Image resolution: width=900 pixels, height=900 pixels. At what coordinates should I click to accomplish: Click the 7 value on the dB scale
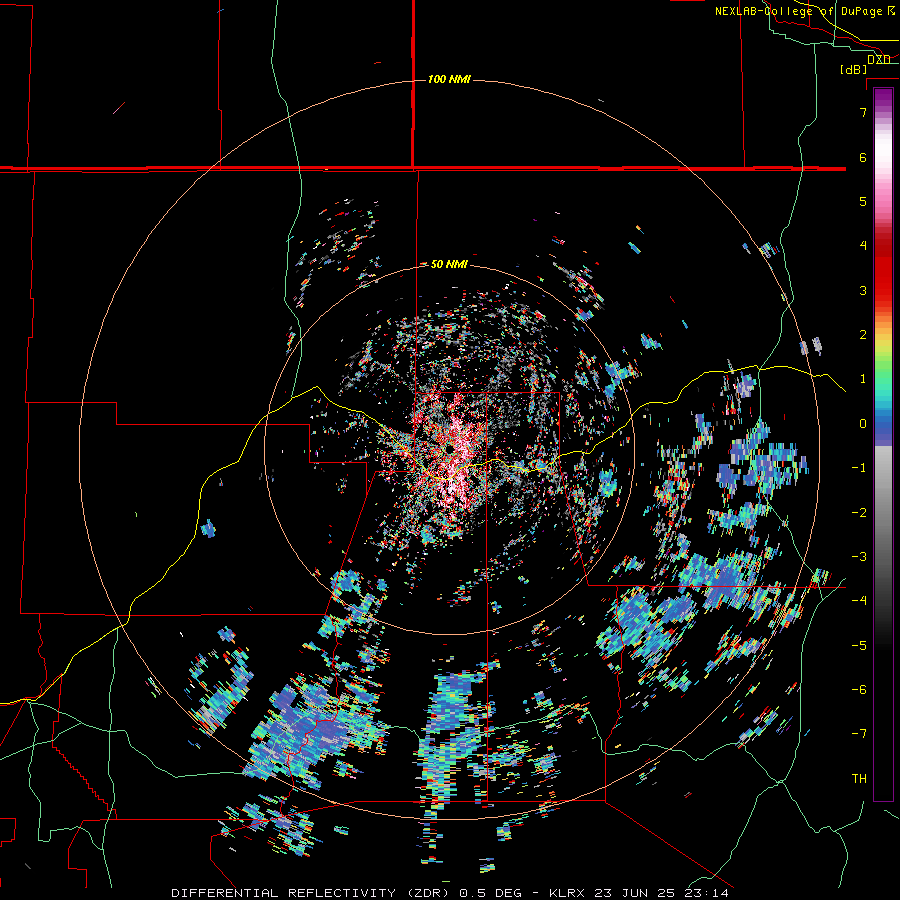click(x=863, y=112)
